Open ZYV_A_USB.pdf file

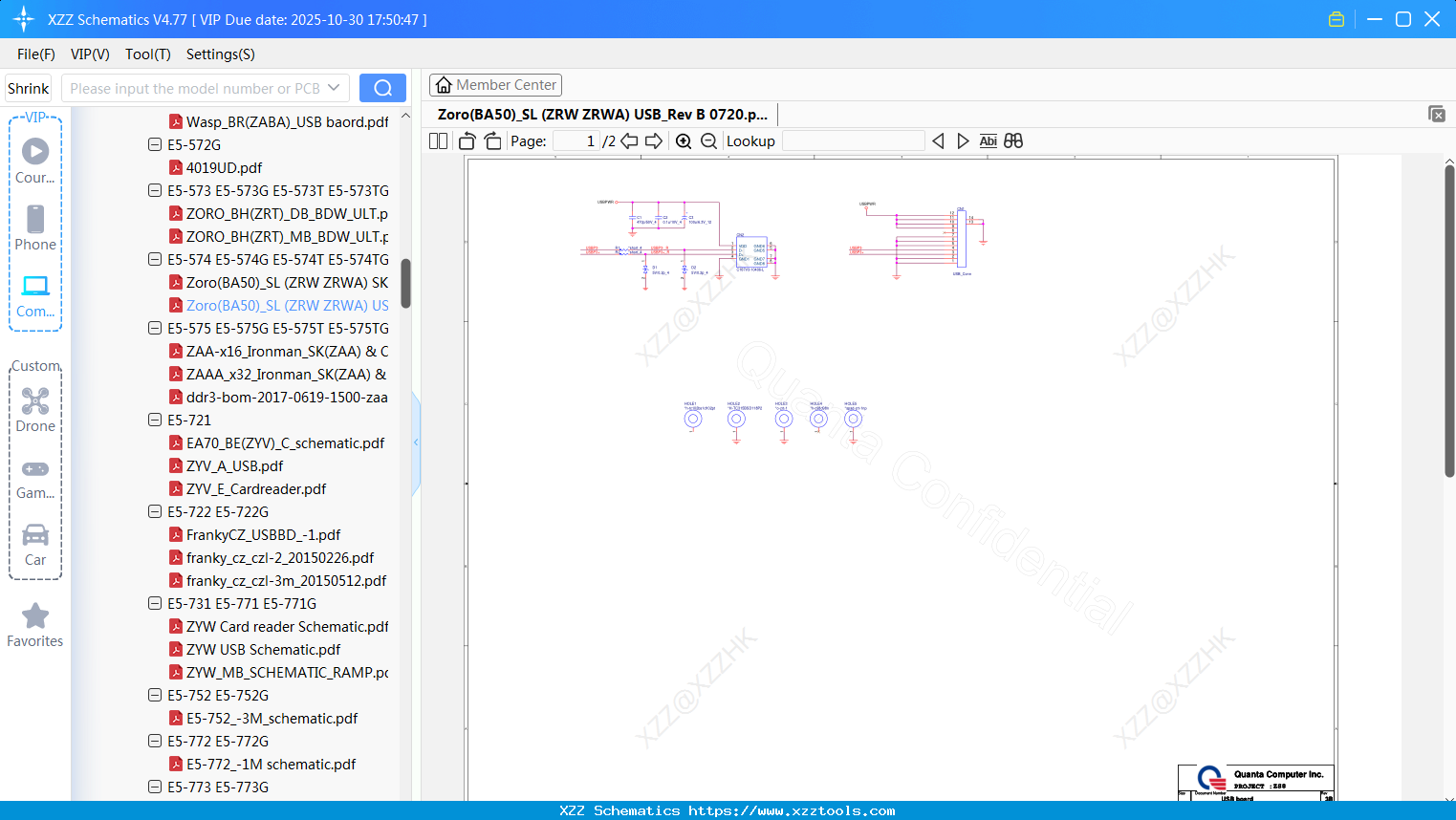click(x=227, y=465)
